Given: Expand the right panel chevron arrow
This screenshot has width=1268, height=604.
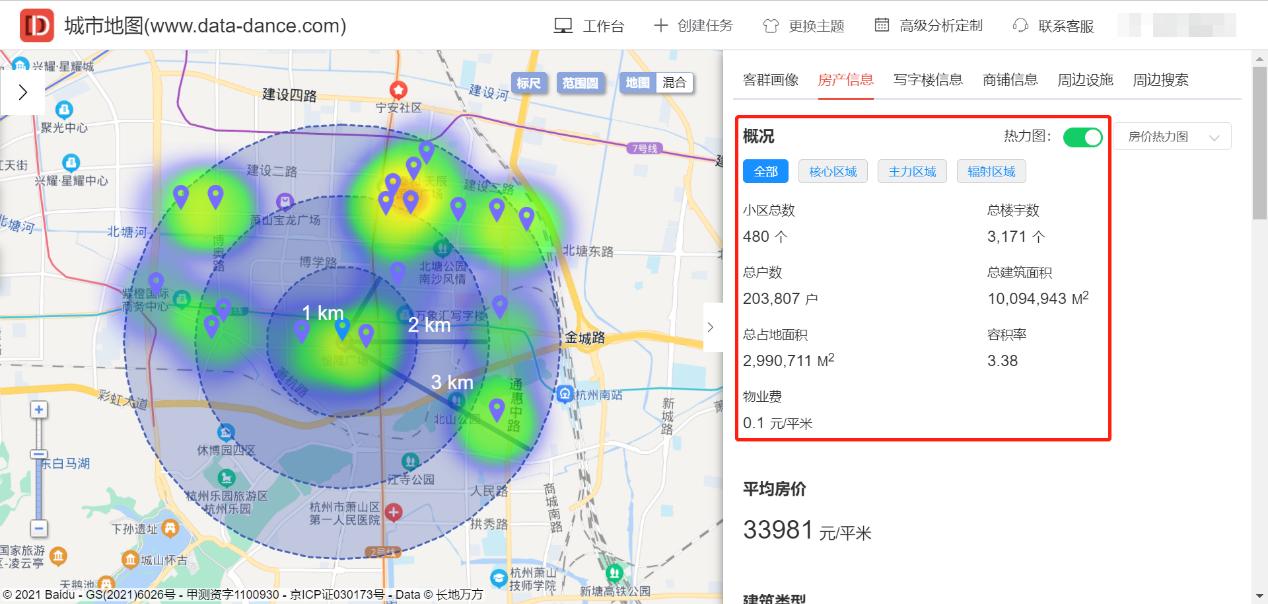Looking at the screenshot, I should 711,327.
